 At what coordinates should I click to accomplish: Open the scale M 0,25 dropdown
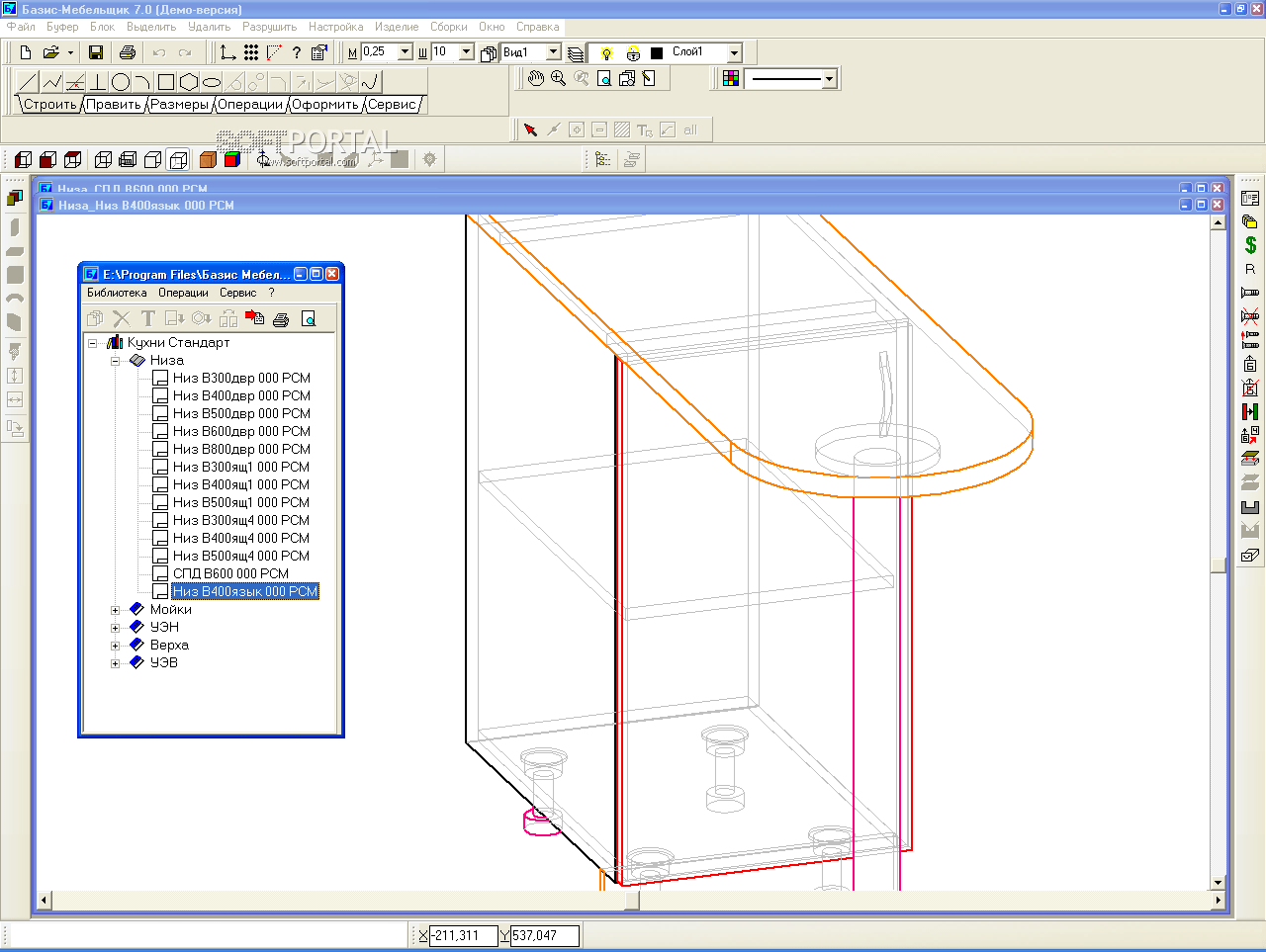(x=406, y=51)
